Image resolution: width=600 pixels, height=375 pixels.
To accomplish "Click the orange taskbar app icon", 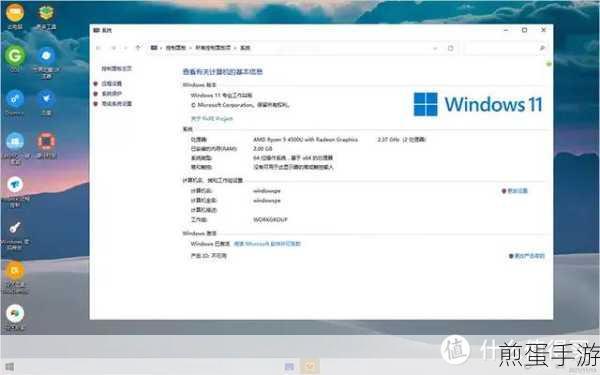I will point(310,367).
